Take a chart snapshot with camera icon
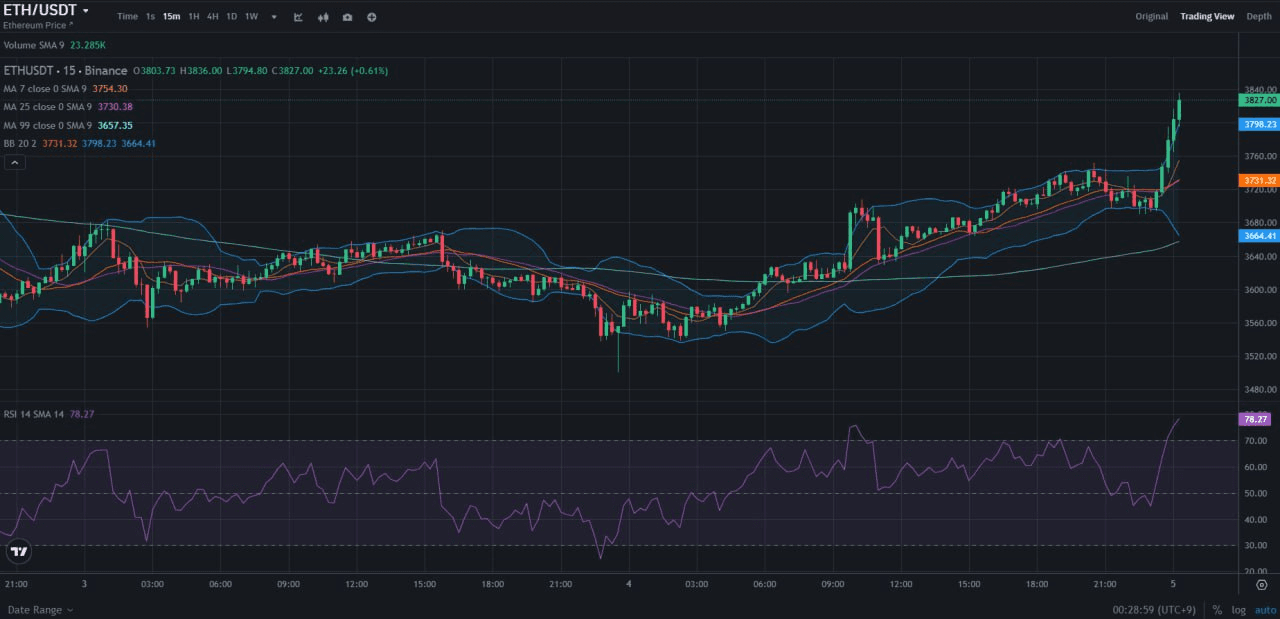The height and width of the screenshot is (619, 1280). click(x=347, y=17)
